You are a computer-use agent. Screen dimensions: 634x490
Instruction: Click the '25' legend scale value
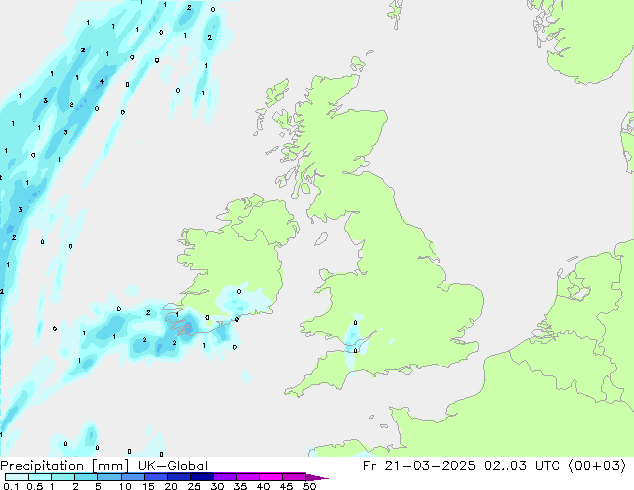click(194, 486)
